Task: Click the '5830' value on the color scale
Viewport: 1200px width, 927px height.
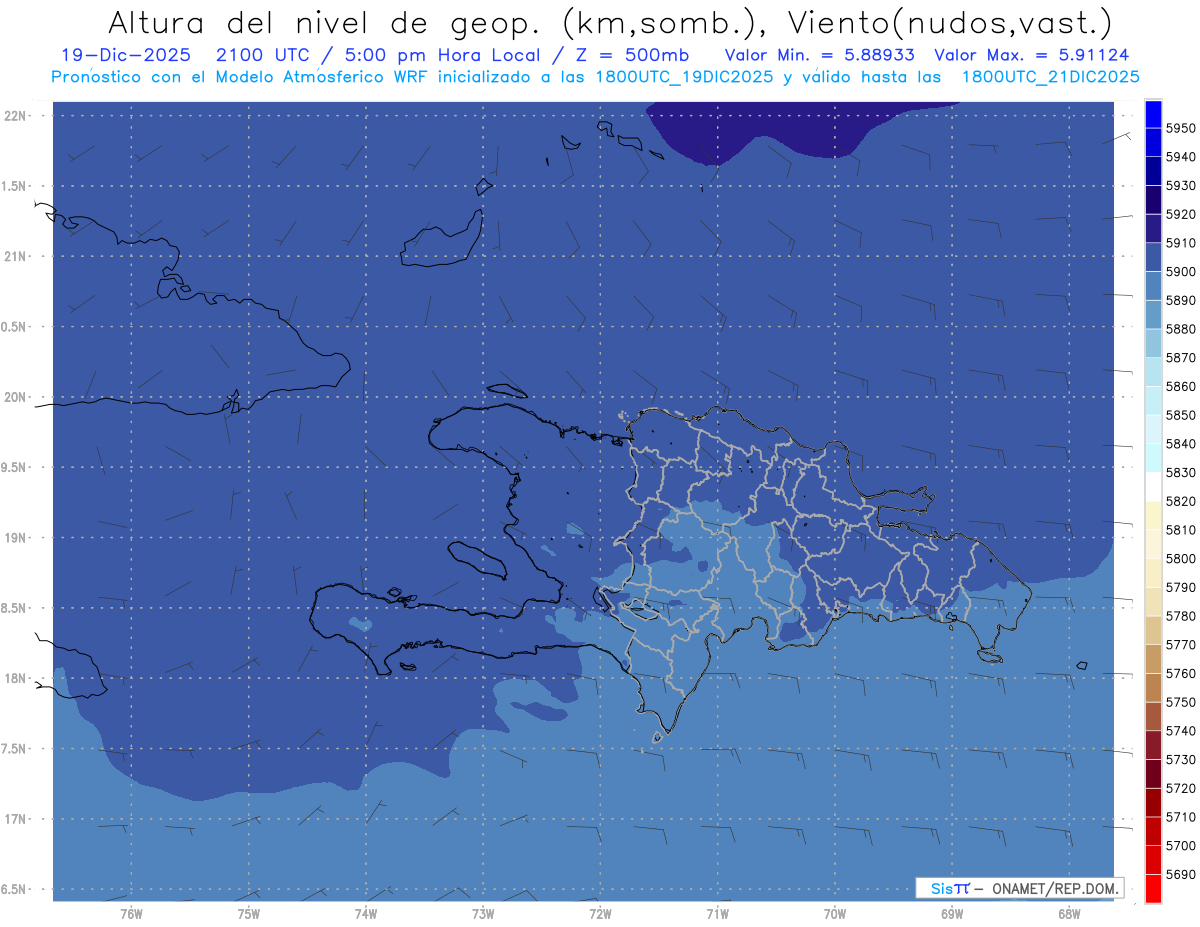Action: 1180,473
